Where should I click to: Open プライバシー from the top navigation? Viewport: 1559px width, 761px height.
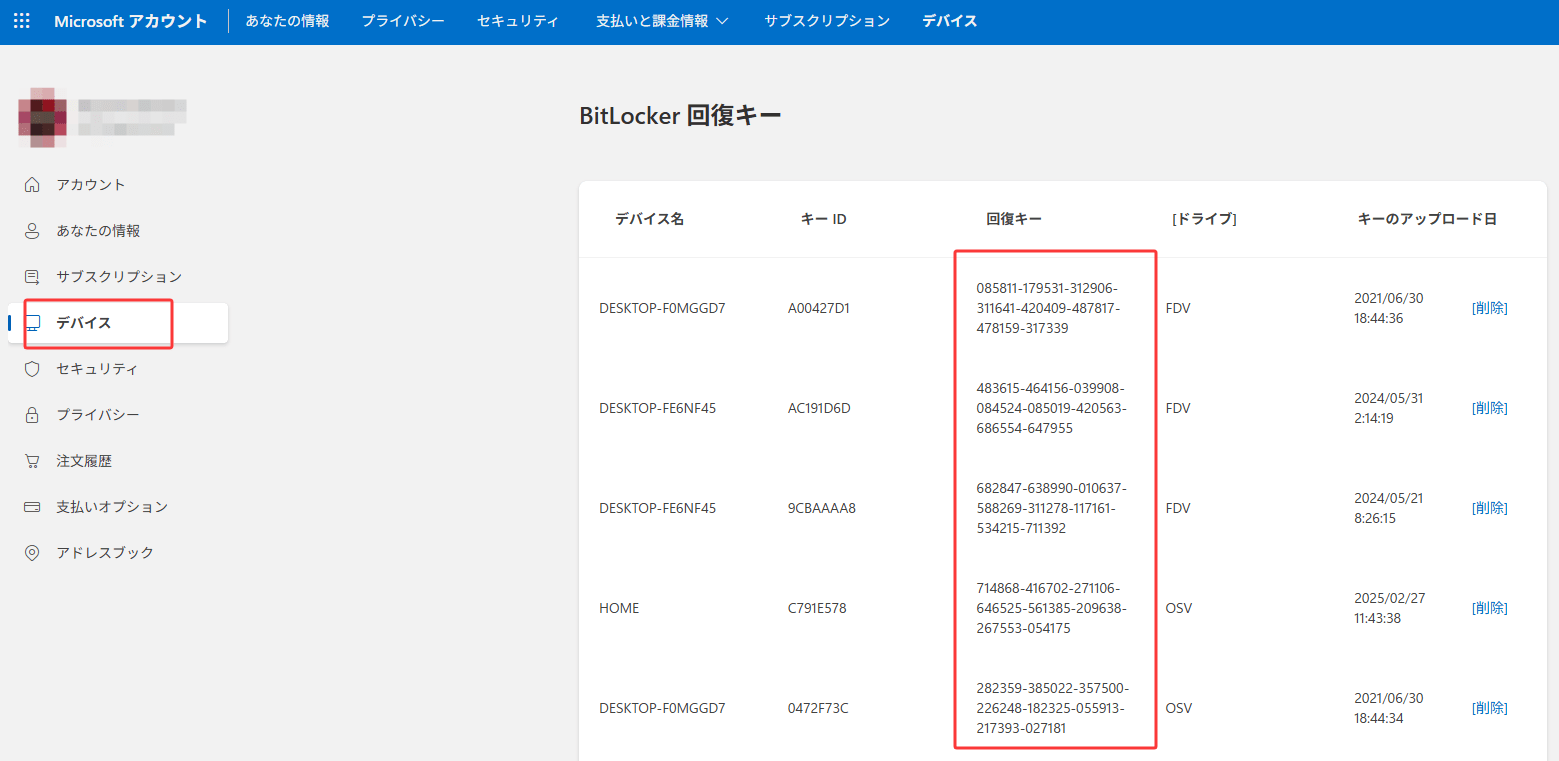(x=402, y=20)
